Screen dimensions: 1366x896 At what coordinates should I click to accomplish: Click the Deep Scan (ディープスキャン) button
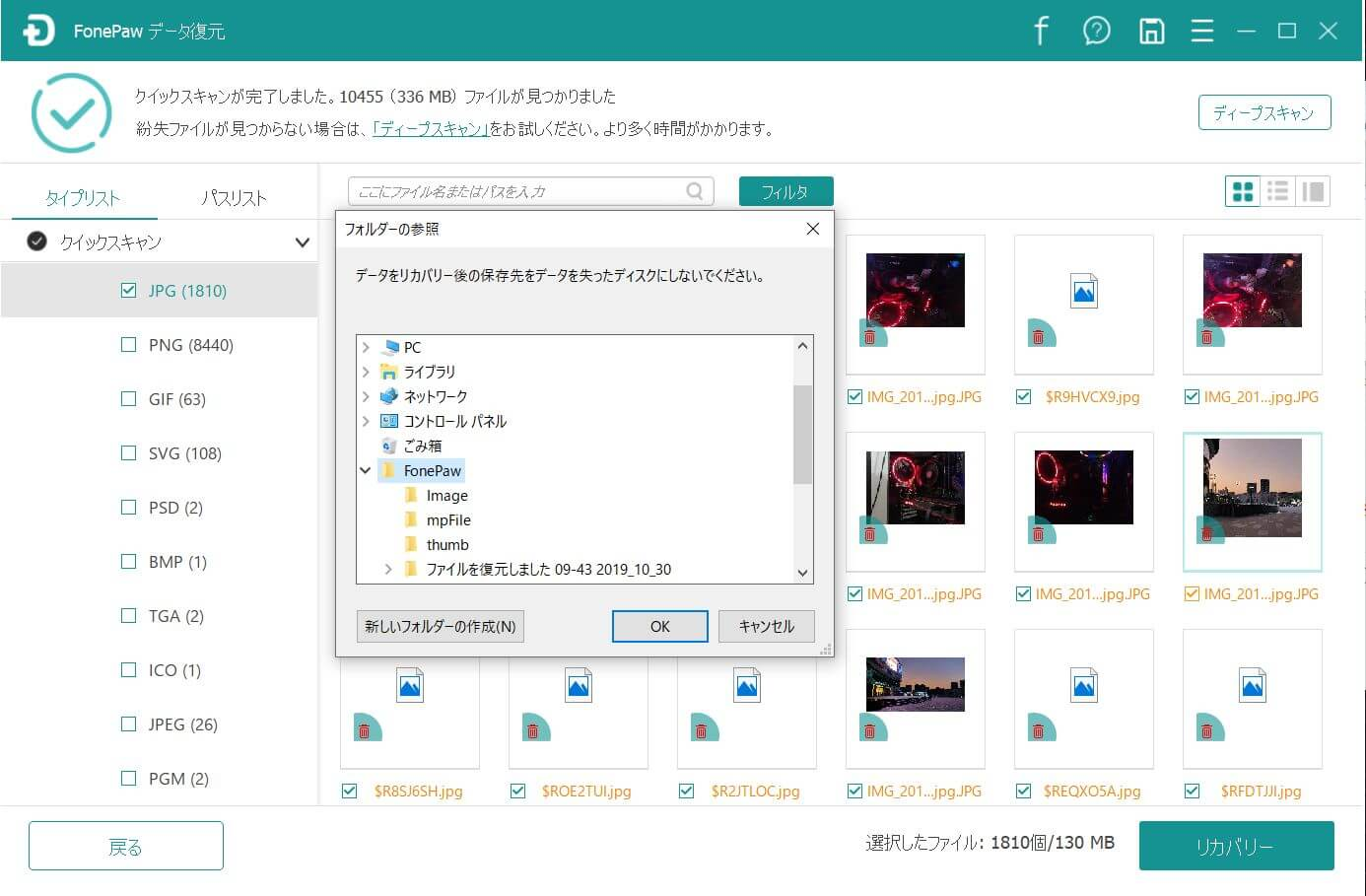pos(1264,112)
